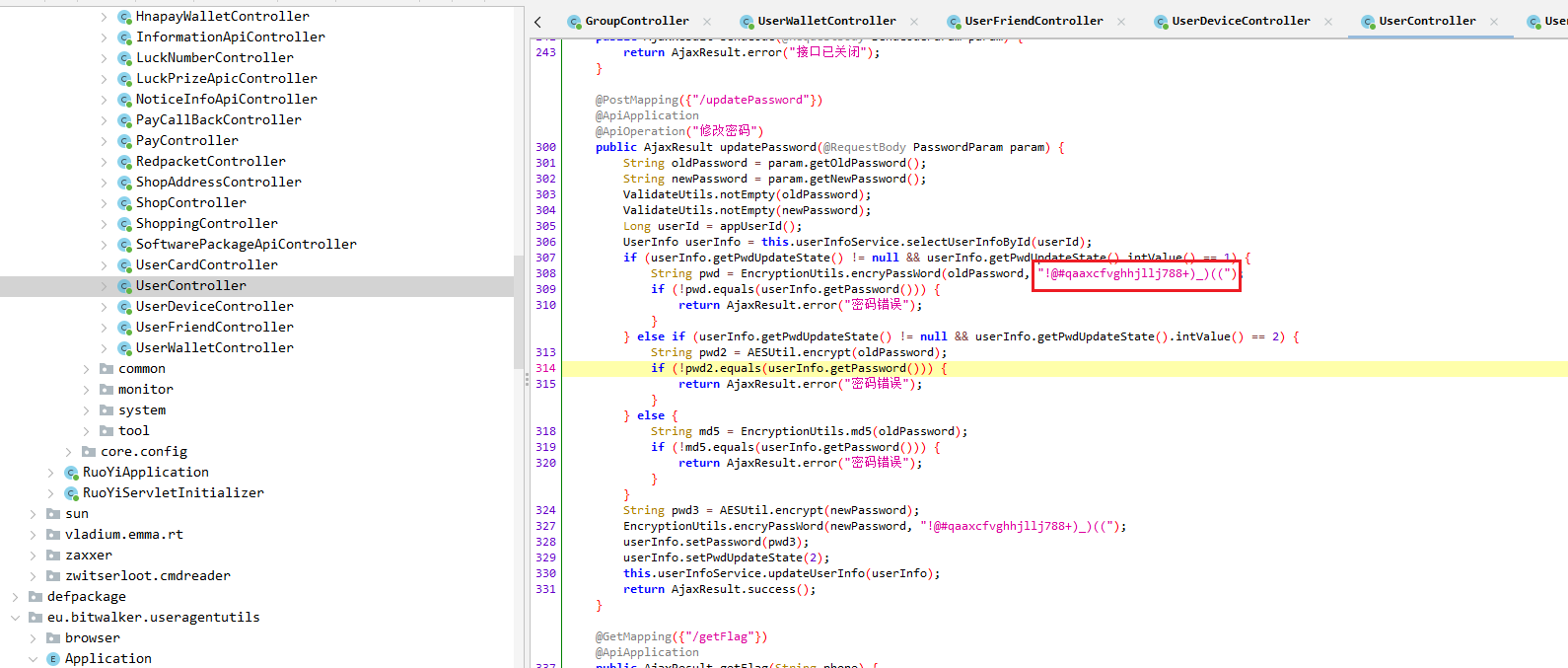Viewport: 1568px width, 668px height.
Task: Click the tree panel vertical scrollbar
Action: pos(519,311)
